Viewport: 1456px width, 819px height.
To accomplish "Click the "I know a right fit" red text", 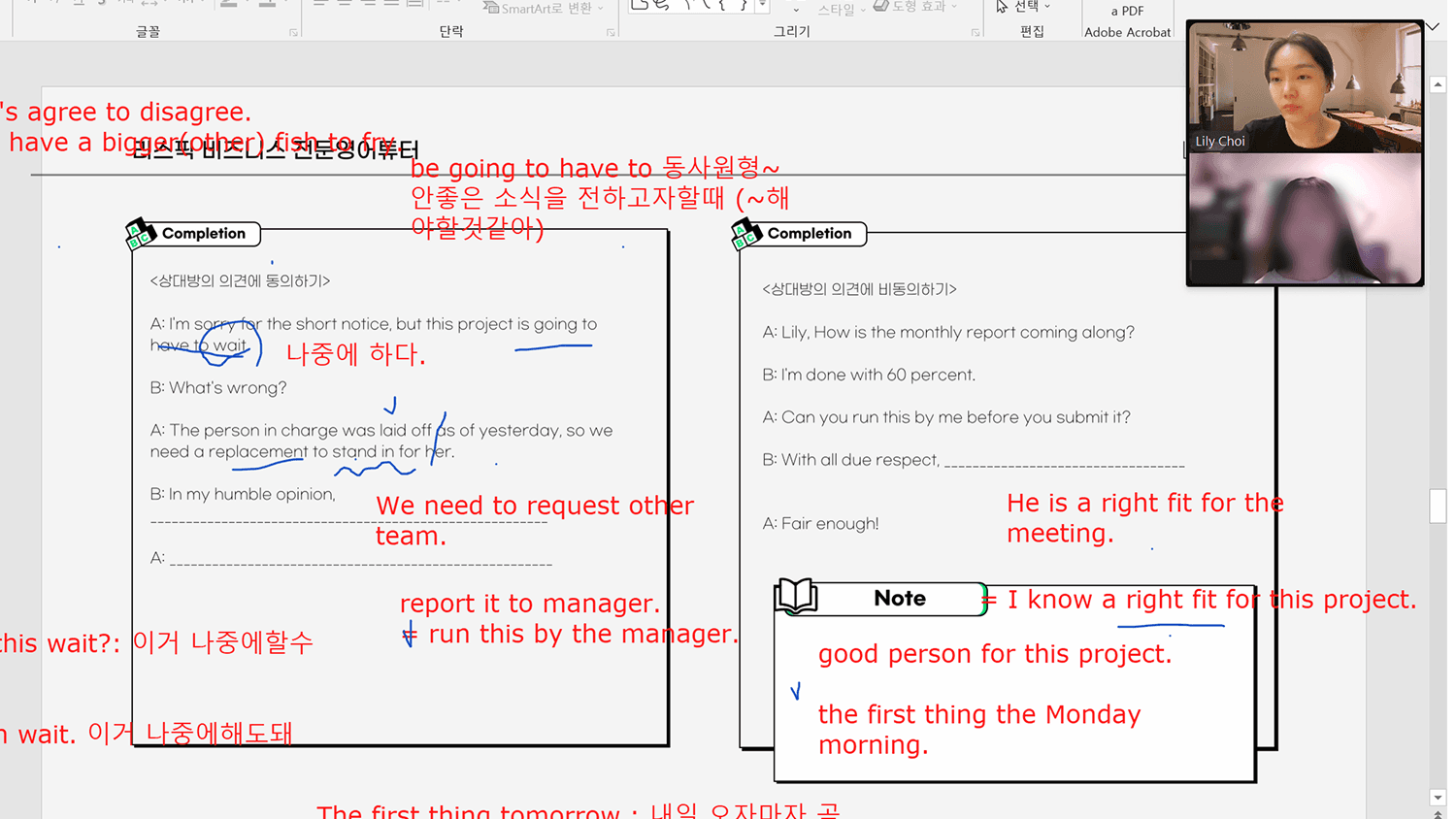I will [x=1210, y=600].
